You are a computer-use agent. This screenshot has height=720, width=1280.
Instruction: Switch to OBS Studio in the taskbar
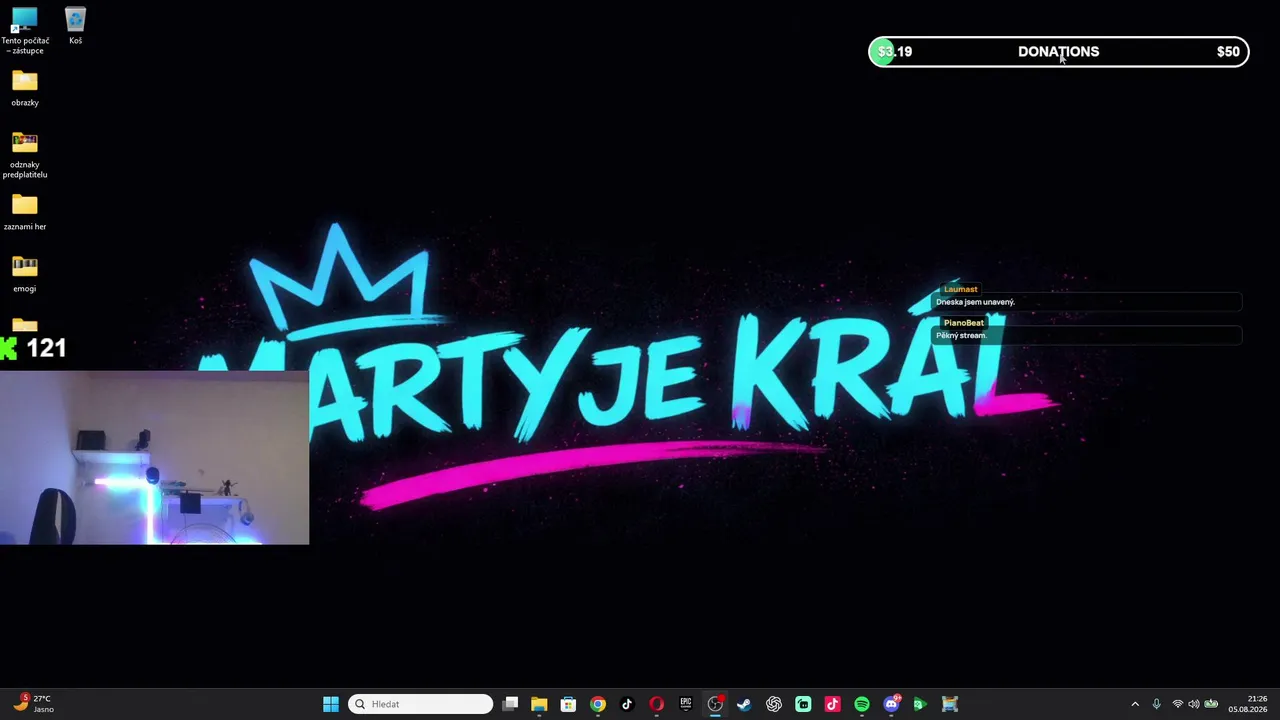click(715, 704)
